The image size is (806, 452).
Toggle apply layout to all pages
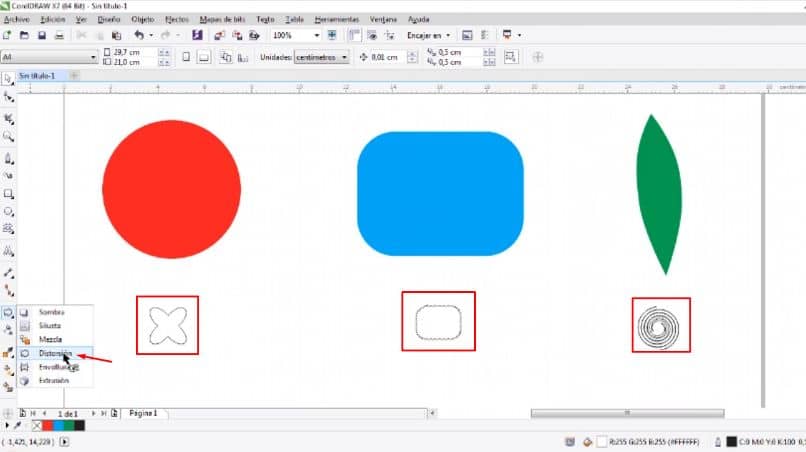click(226, 57)
